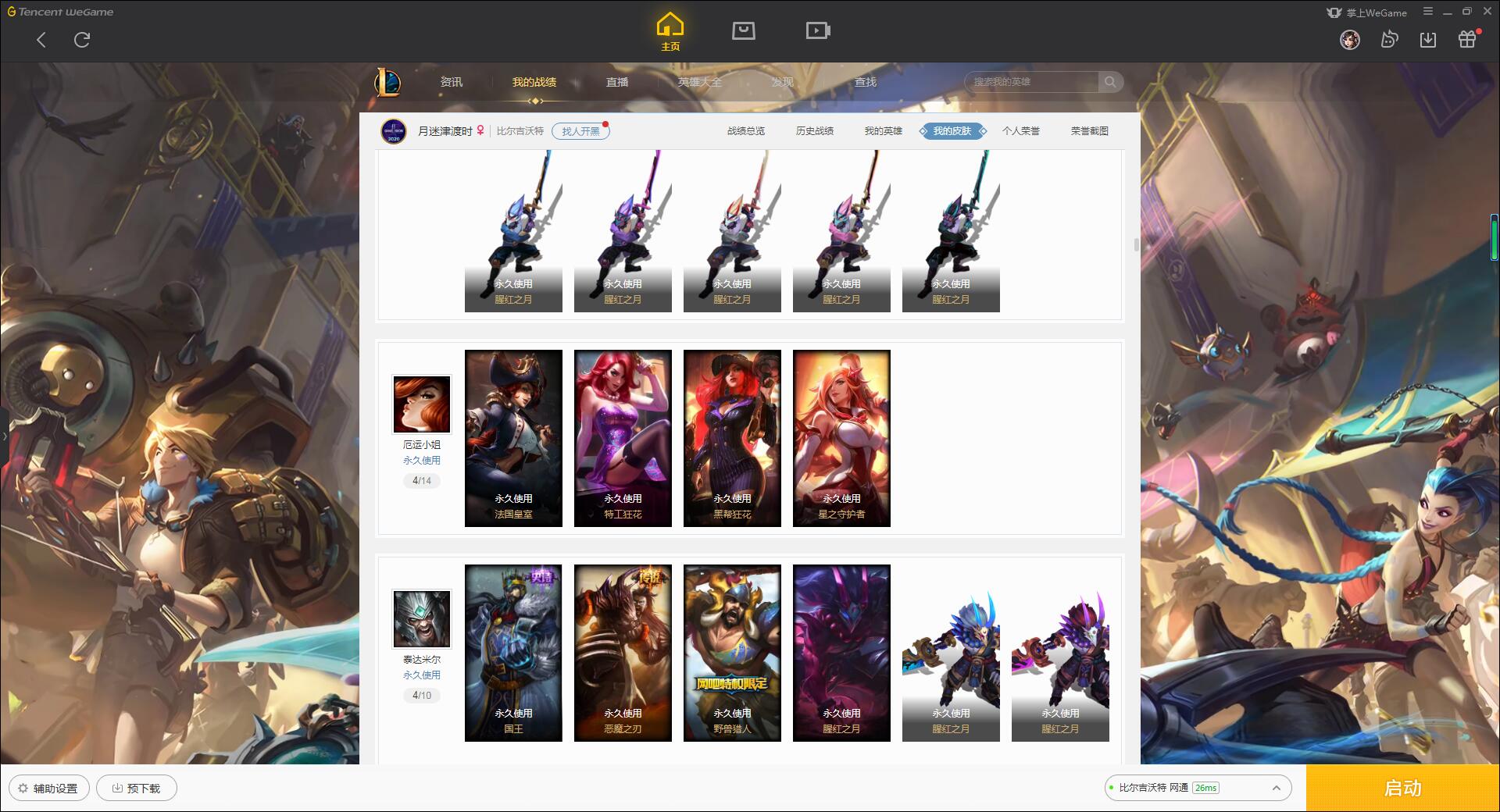Screen dimensions: 1500x812
Task: Open 历史战绩 sub-tab
Action: tap(815, 131)
